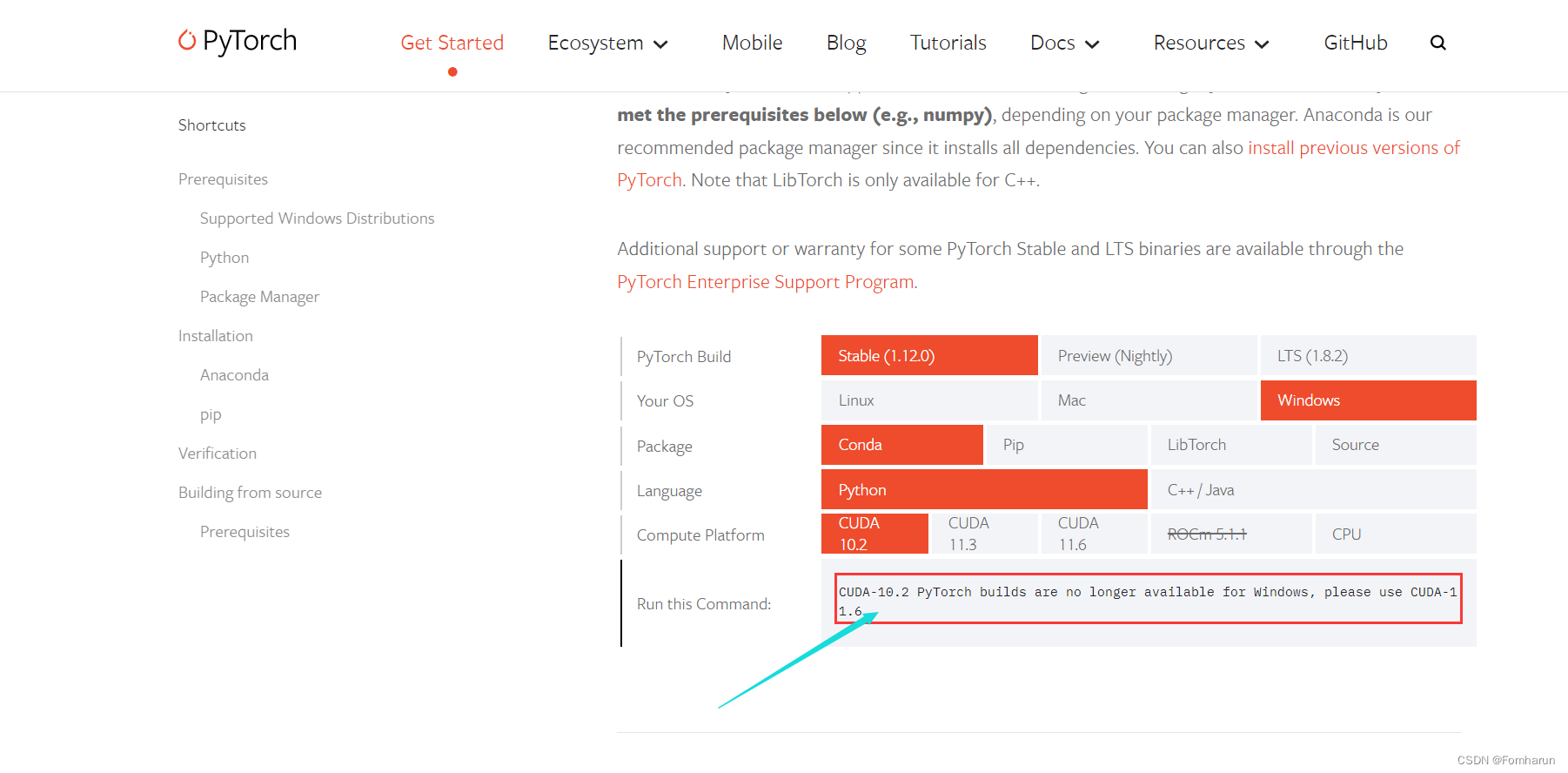Open the Tutorials page

[x=948, y=43]
